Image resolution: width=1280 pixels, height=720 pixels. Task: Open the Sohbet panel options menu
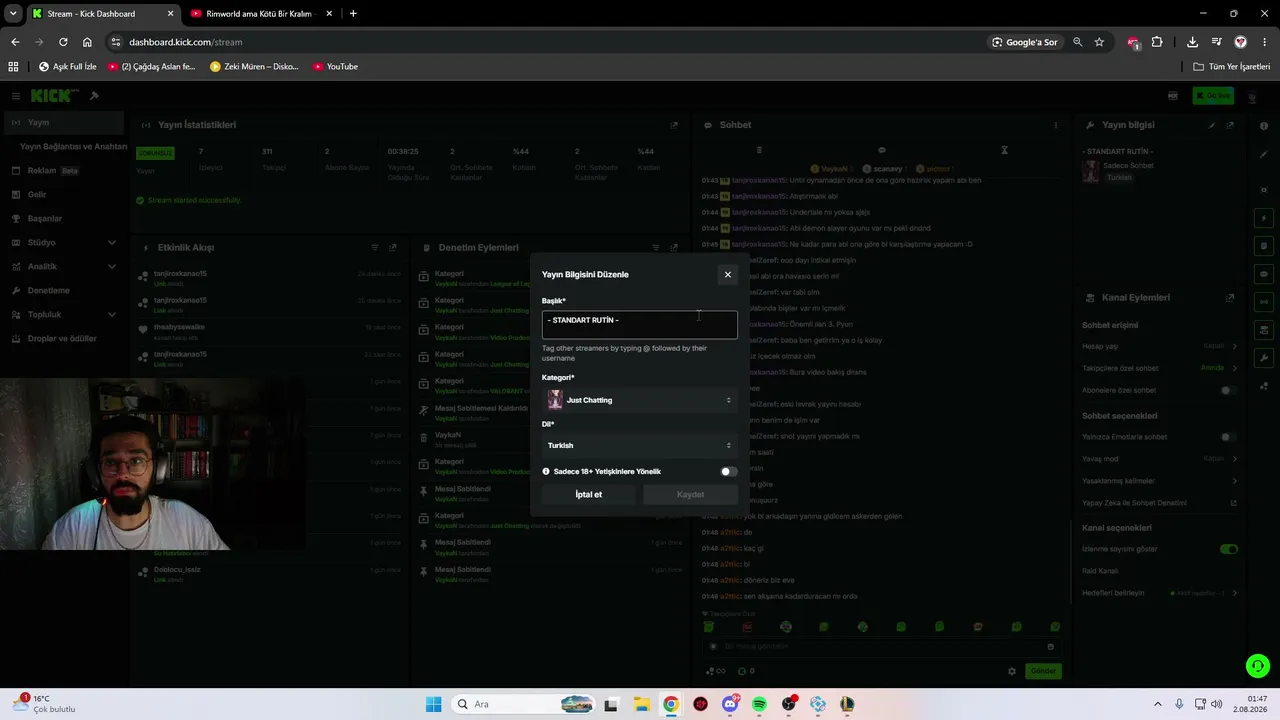click(1056, 125)
